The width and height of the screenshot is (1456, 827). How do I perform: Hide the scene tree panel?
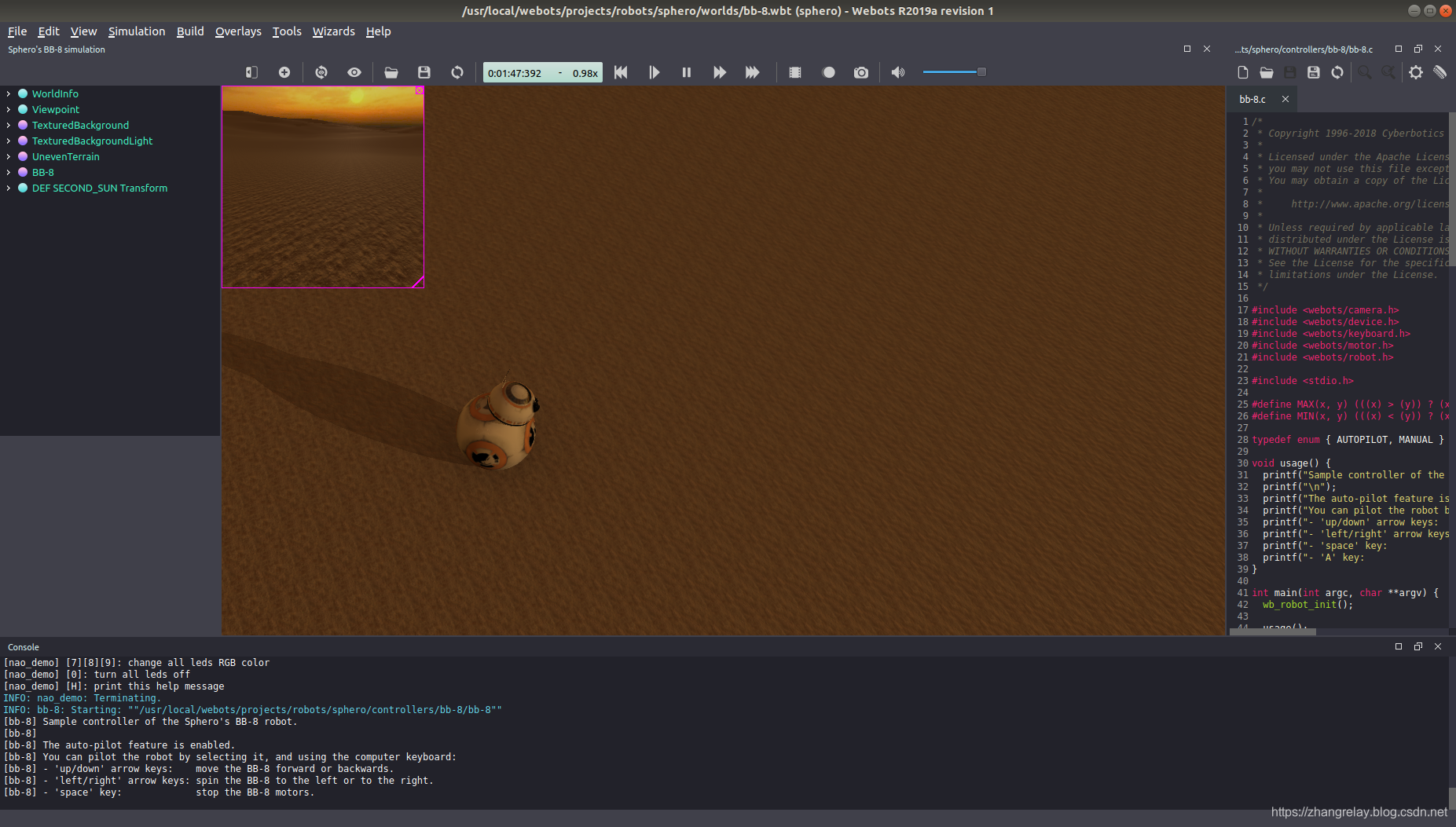(x=251, y=72)
